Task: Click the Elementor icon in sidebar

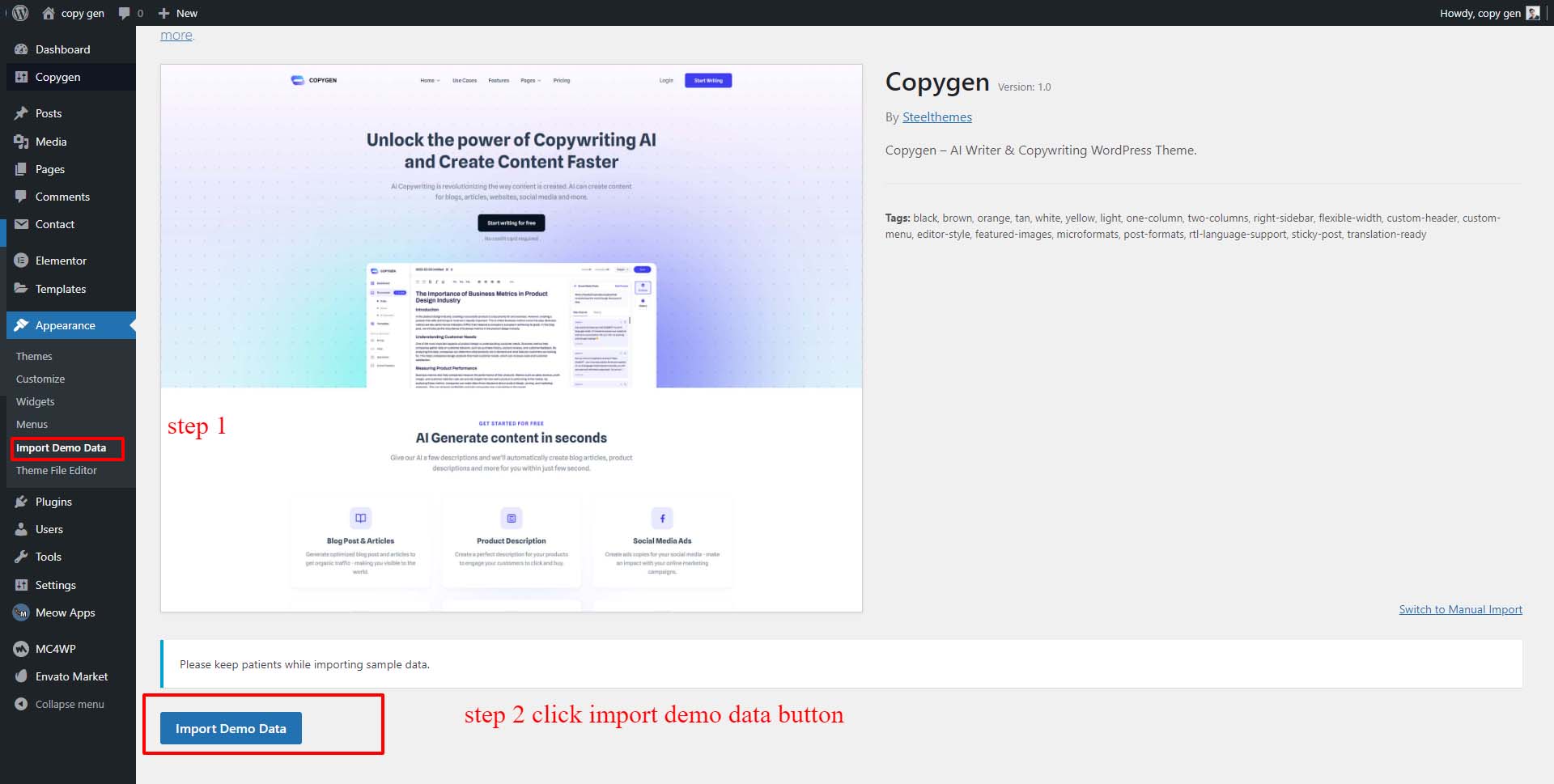Action: pos(21,261)
